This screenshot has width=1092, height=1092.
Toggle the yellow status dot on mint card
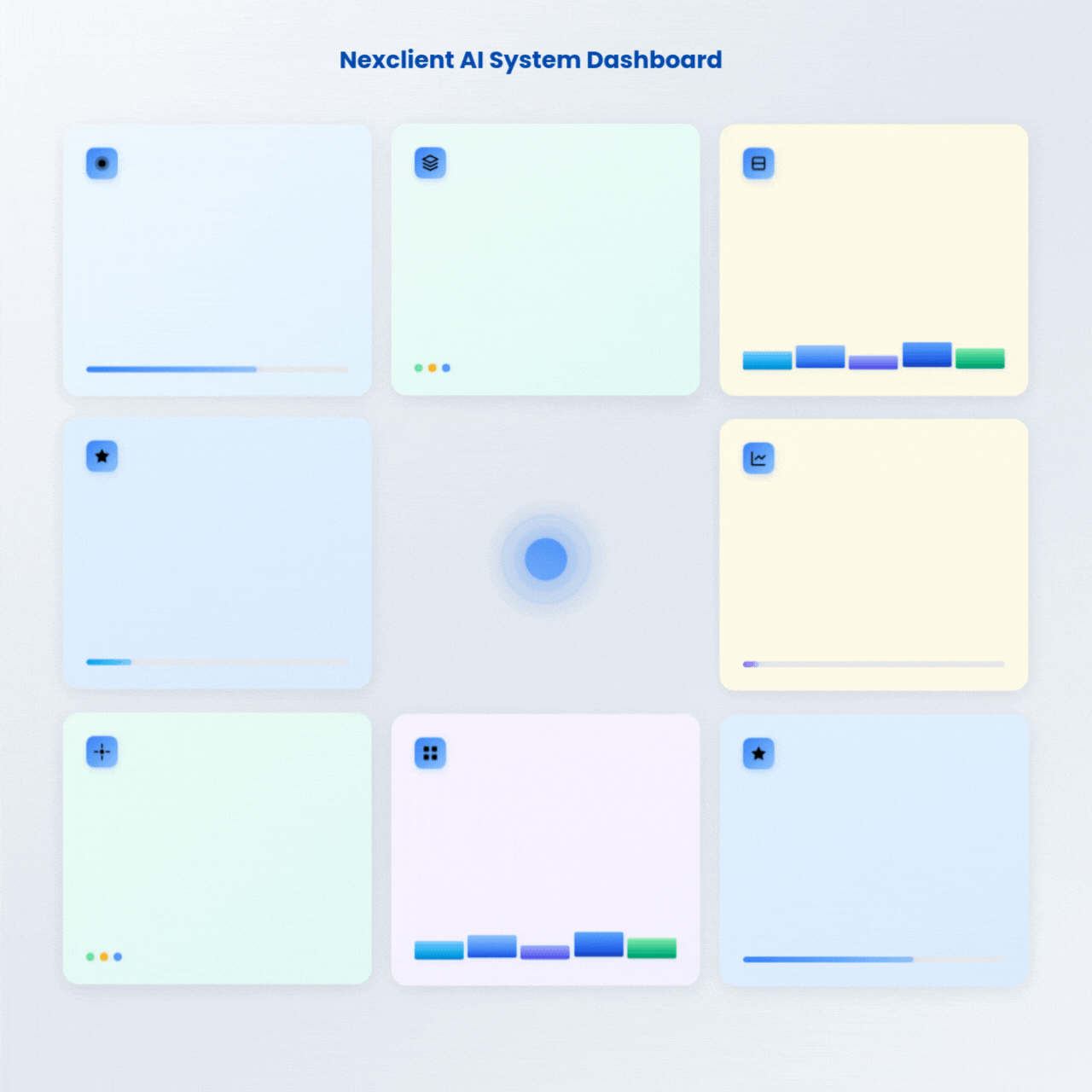[x=432, y=367]
